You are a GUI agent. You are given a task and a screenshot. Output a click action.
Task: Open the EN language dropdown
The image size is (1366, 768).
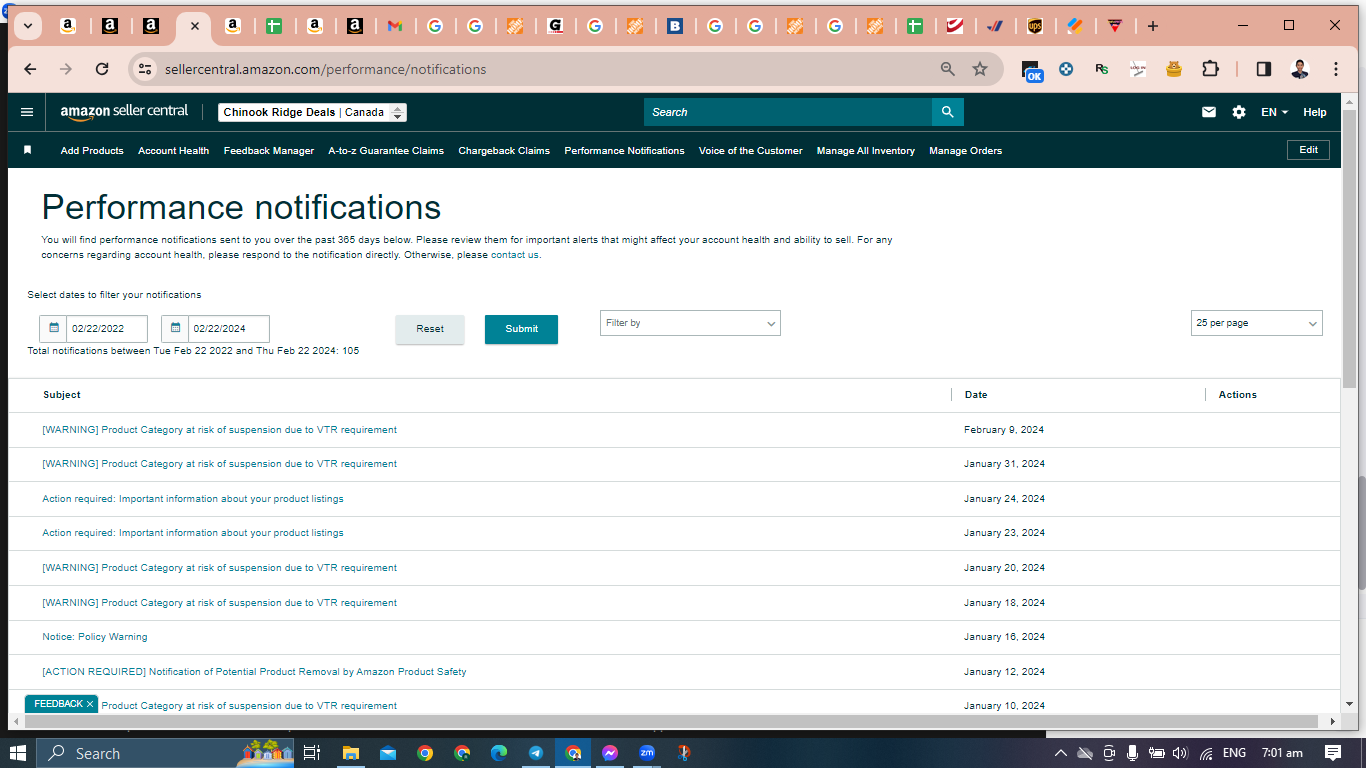click(1274, 112)
